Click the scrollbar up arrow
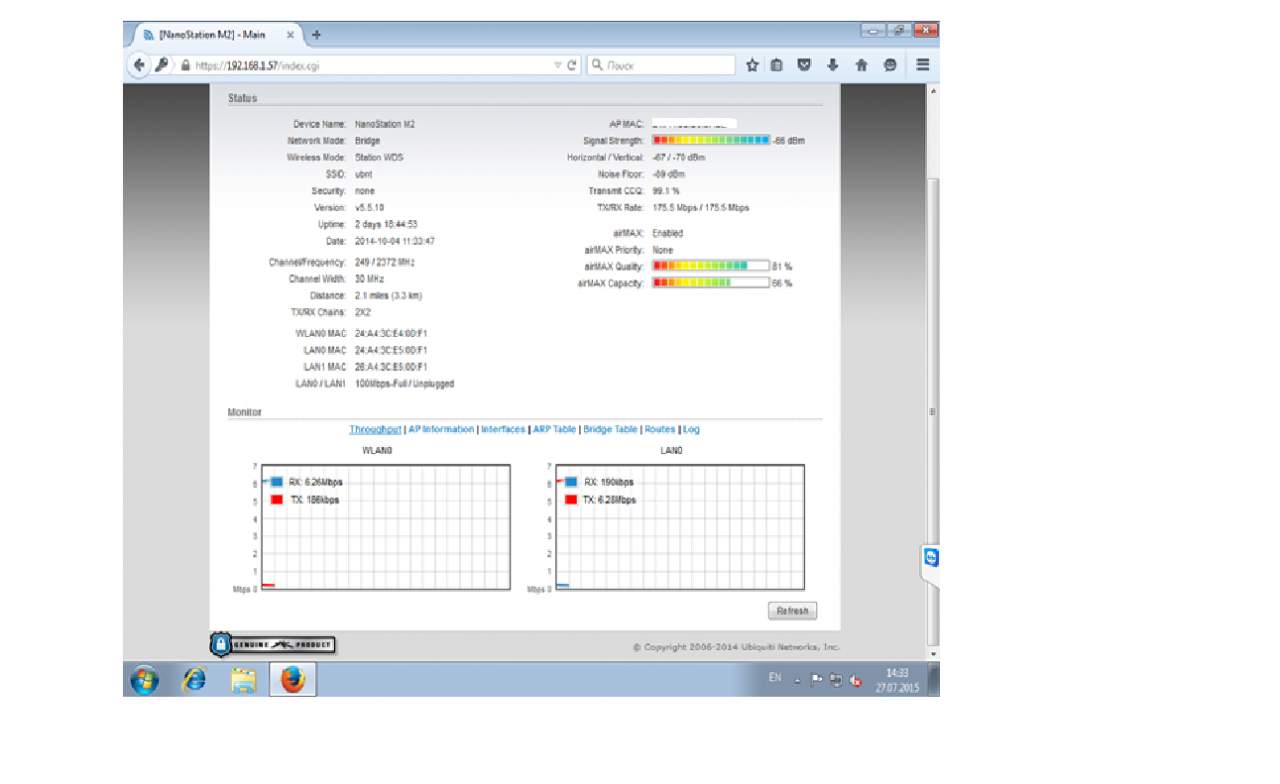Image resolution: width=1280 pixels, height=784 pixels. tap(934, 90)
